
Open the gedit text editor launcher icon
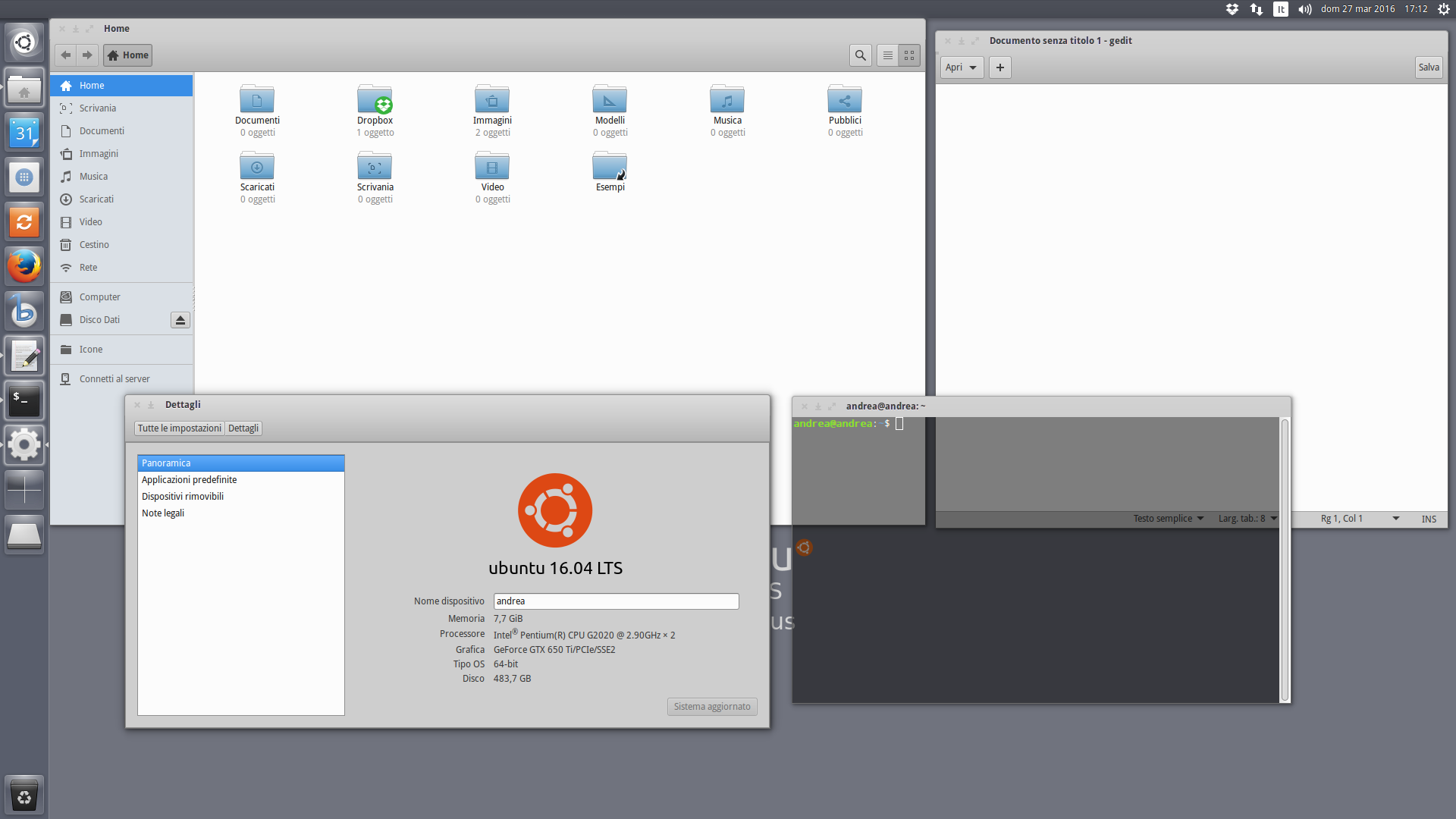(x=24, y=356)
